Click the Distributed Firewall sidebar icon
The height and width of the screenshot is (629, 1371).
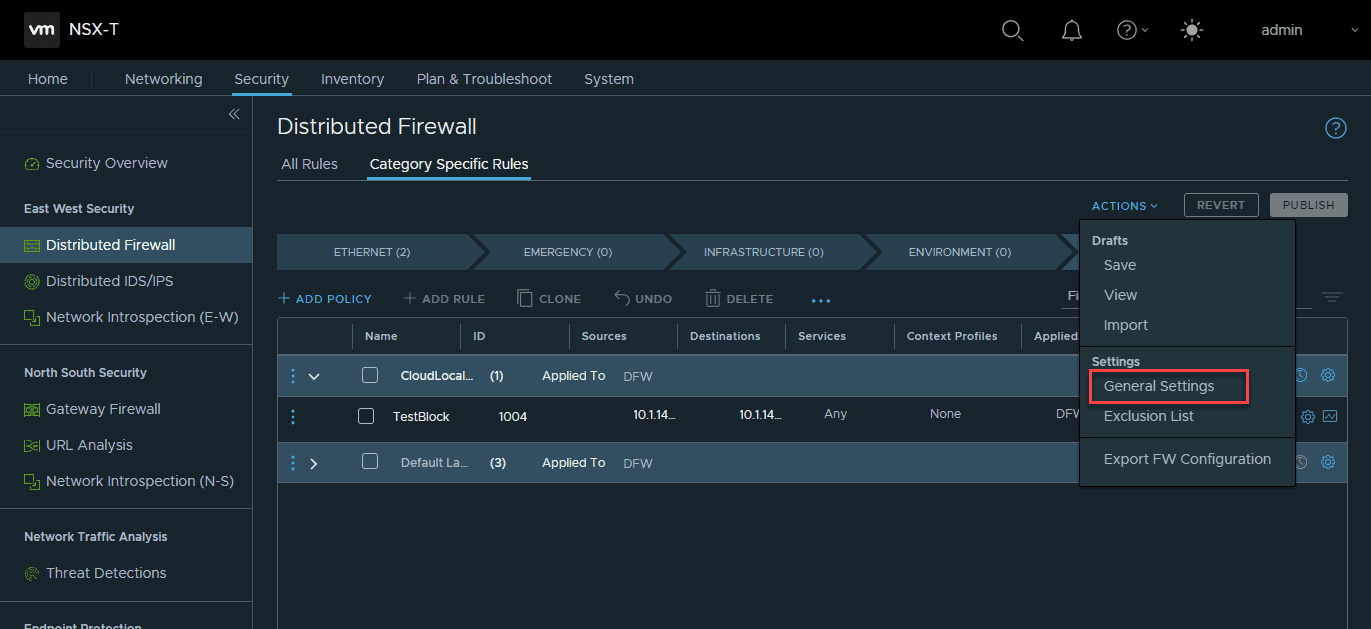click(x=32, y=245)
